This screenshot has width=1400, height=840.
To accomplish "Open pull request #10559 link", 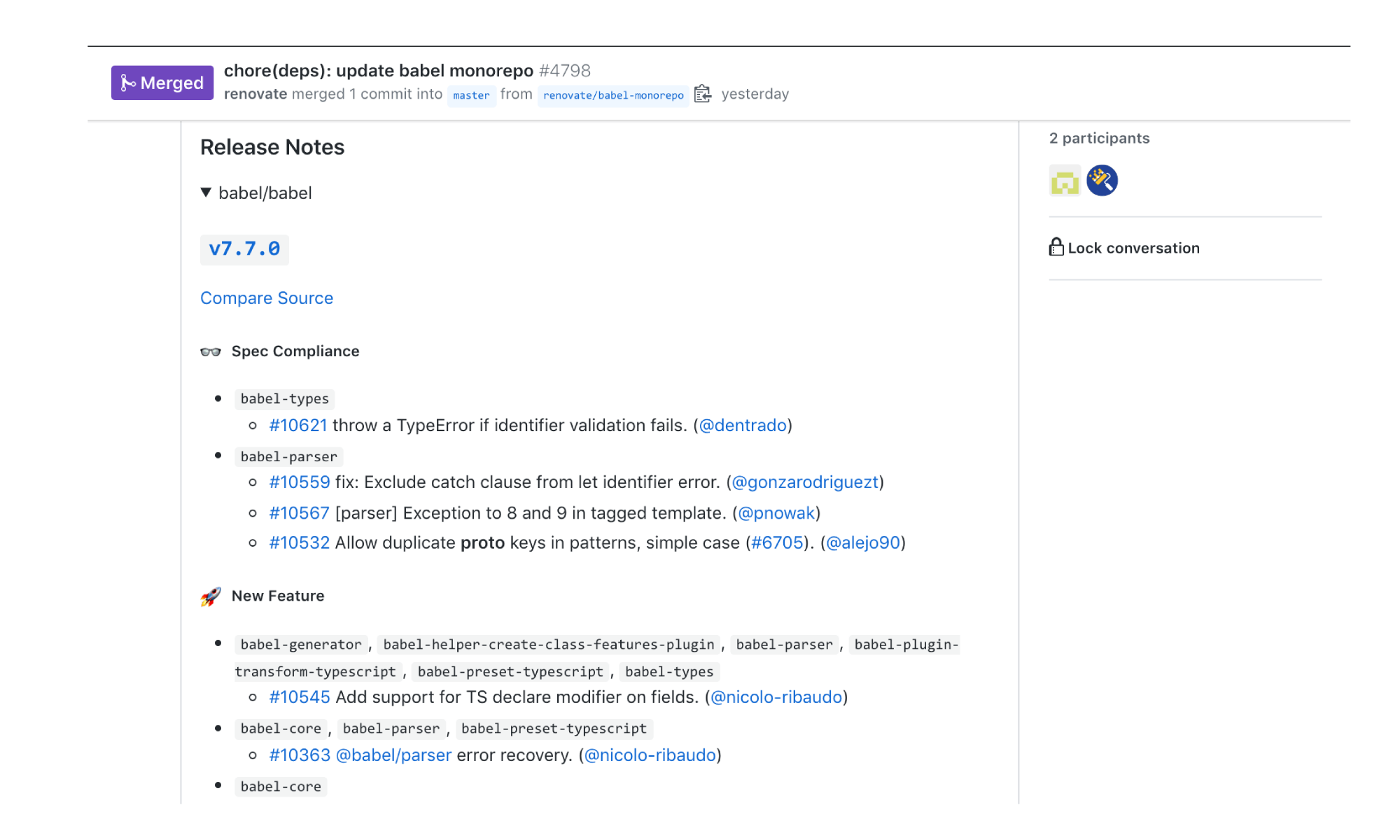I will pyautogui.click(x=300, y=482).
